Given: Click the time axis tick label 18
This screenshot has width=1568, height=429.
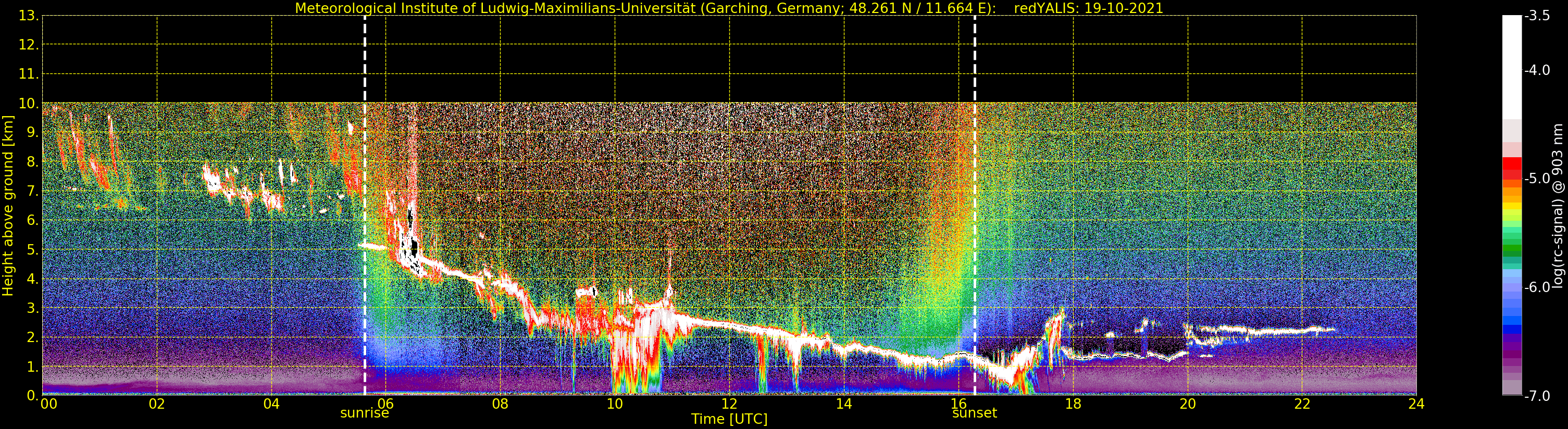Looking at the screenshot, I should [x=1073, y=404].
